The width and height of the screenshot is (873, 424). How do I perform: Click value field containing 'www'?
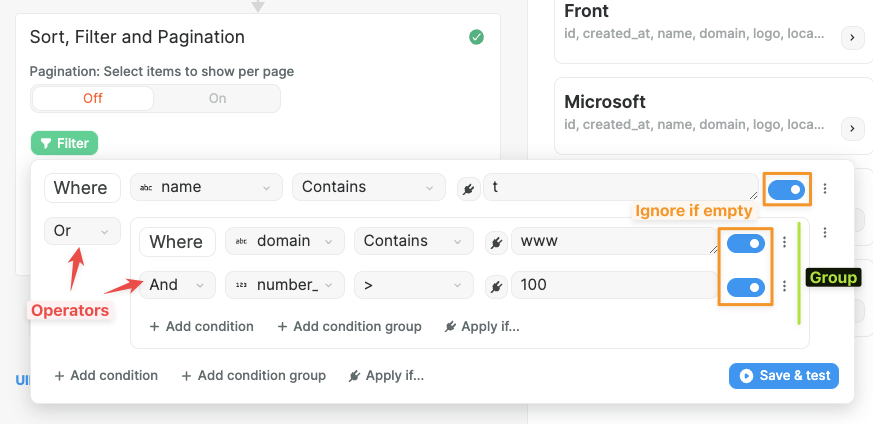[615, 241]
